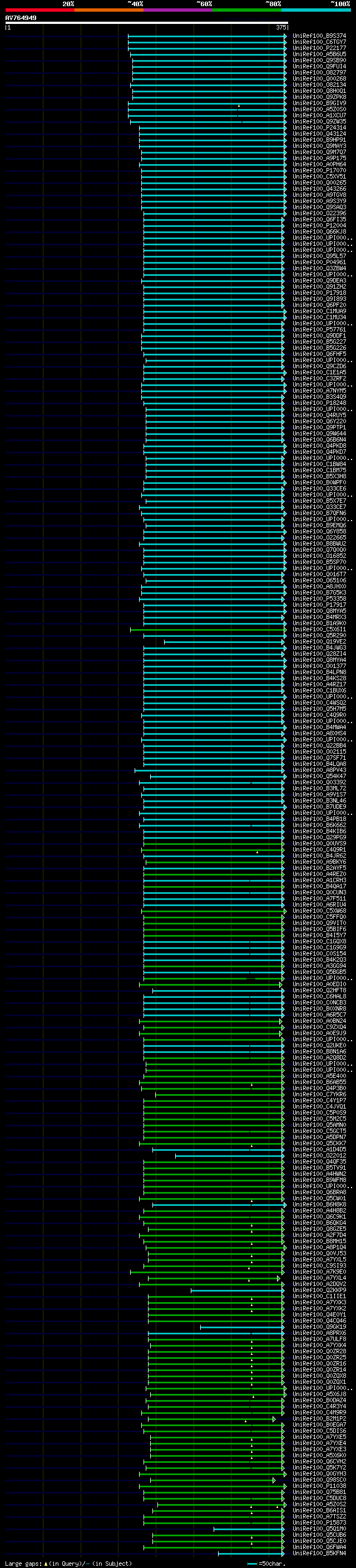Select label UniRef100_P12004
Viewport: 356px width, 1568px height.
pos(319,225)
